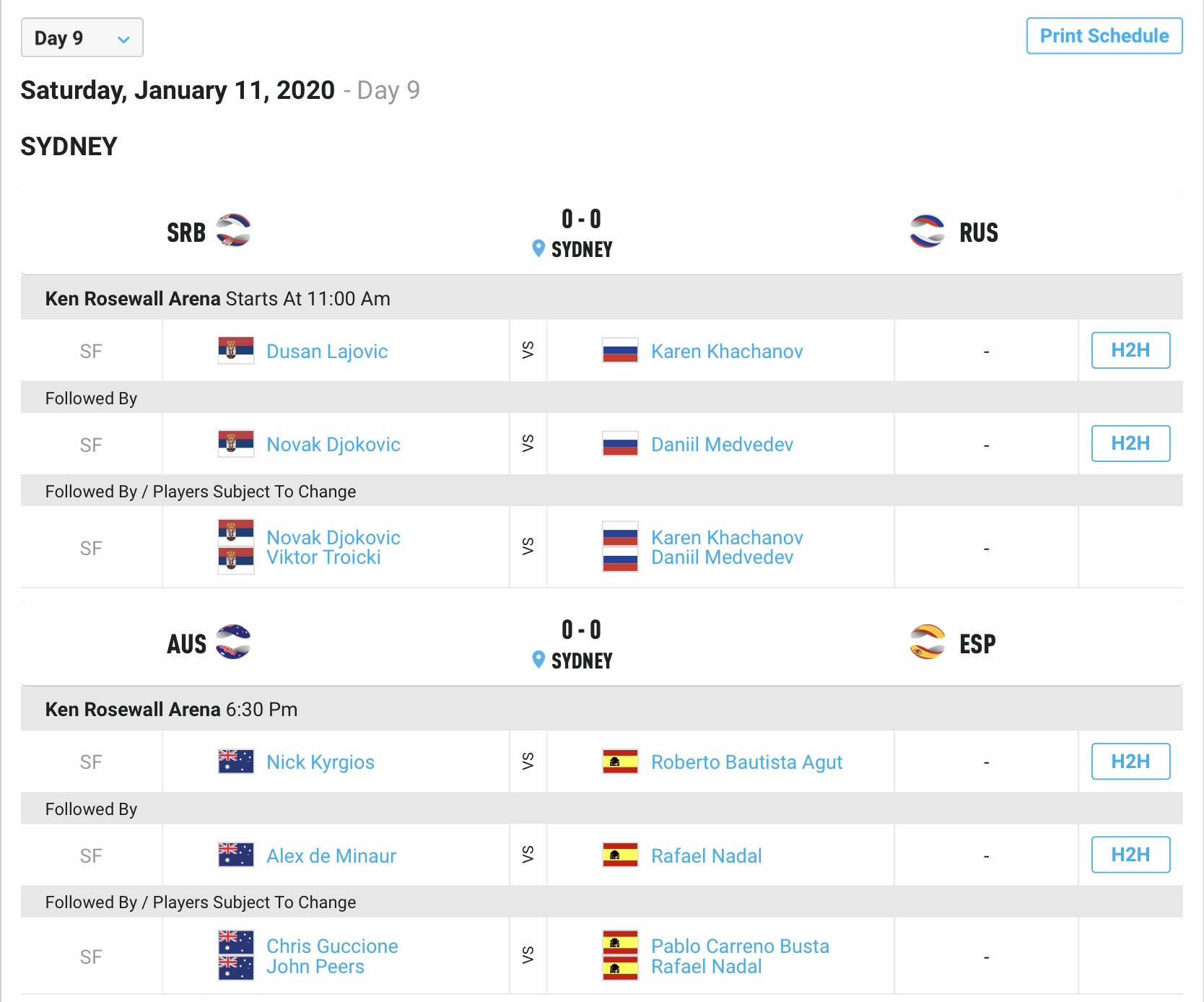
Task: Open Karen Khachanov singles player link
Action: pyautogui.click(x=726, y=352)
